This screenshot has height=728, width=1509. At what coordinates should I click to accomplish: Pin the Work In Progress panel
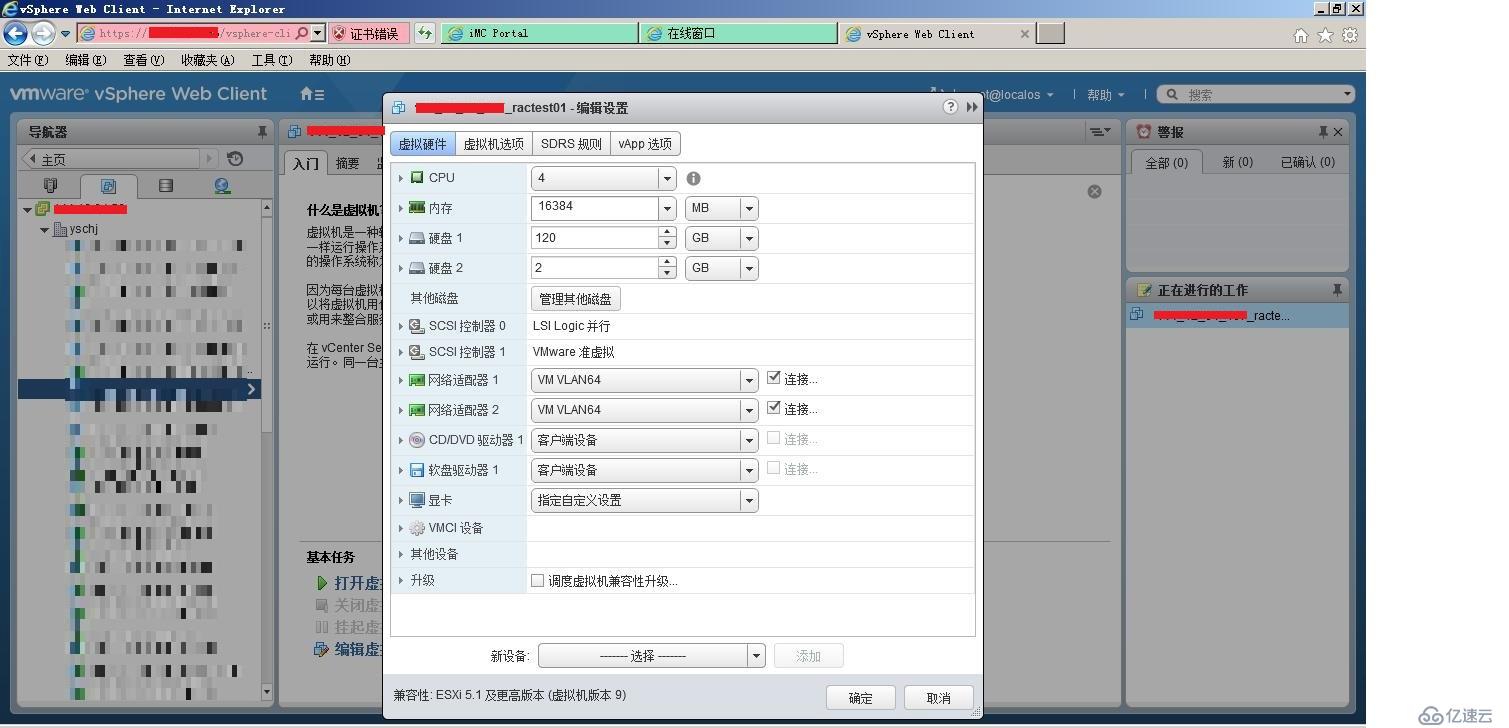(x=1337, y=290)
